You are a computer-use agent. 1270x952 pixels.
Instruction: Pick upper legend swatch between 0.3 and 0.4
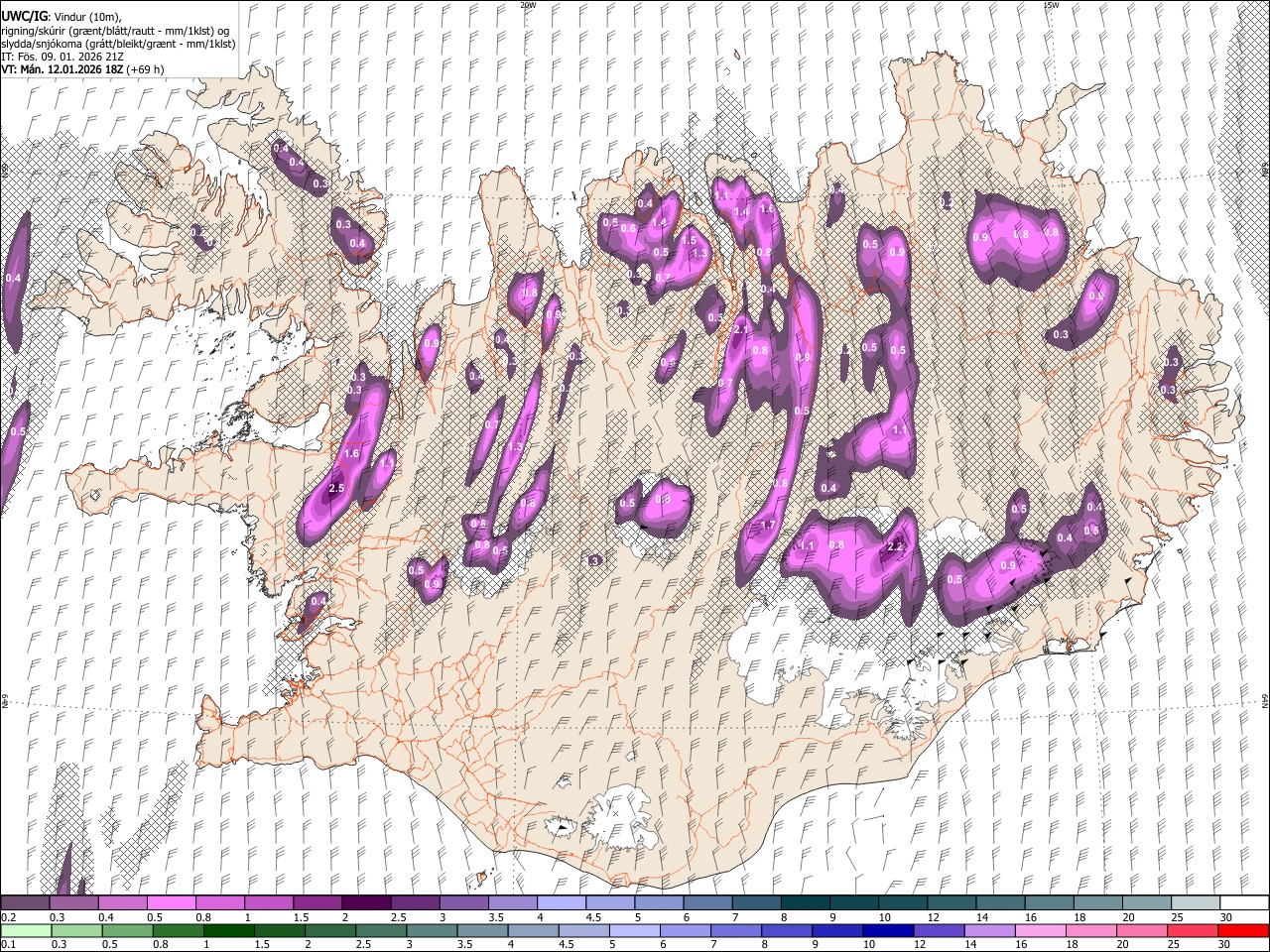[x=74, y=903]
